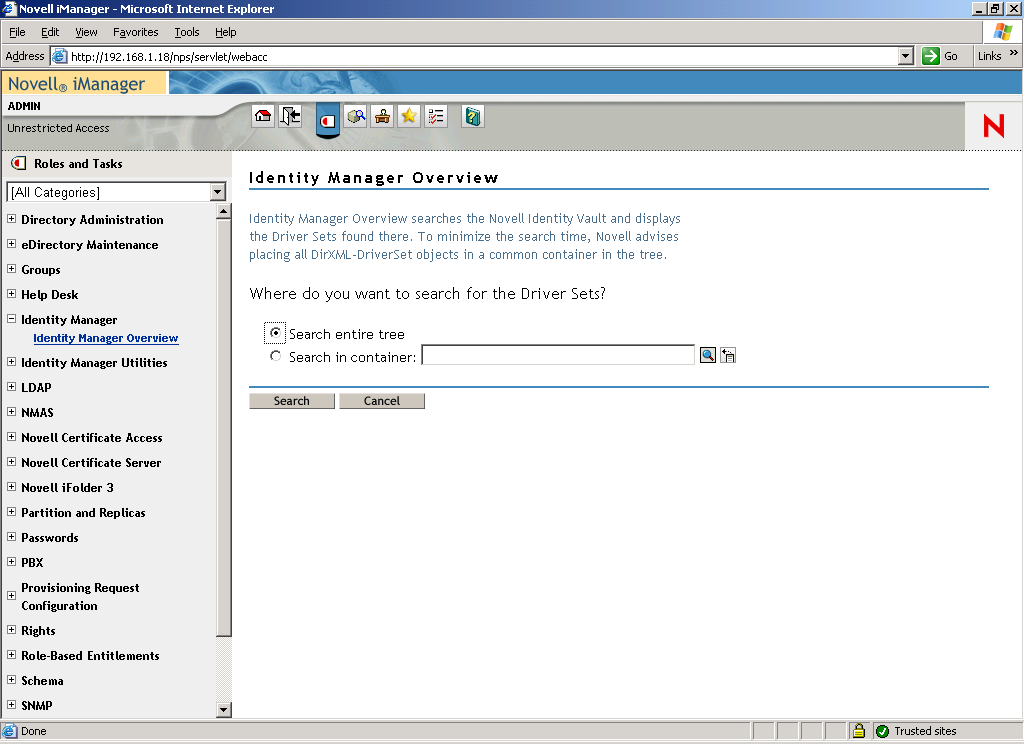This screenshot has height=744, width=1024.
Task: Exit iManager using the door icon
Action: pyautogui.click(x=290, y=116)
